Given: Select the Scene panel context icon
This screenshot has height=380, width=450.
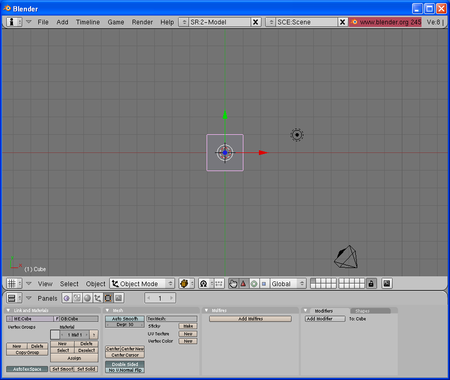Looking at the screenshot, I should pos(119,298).
